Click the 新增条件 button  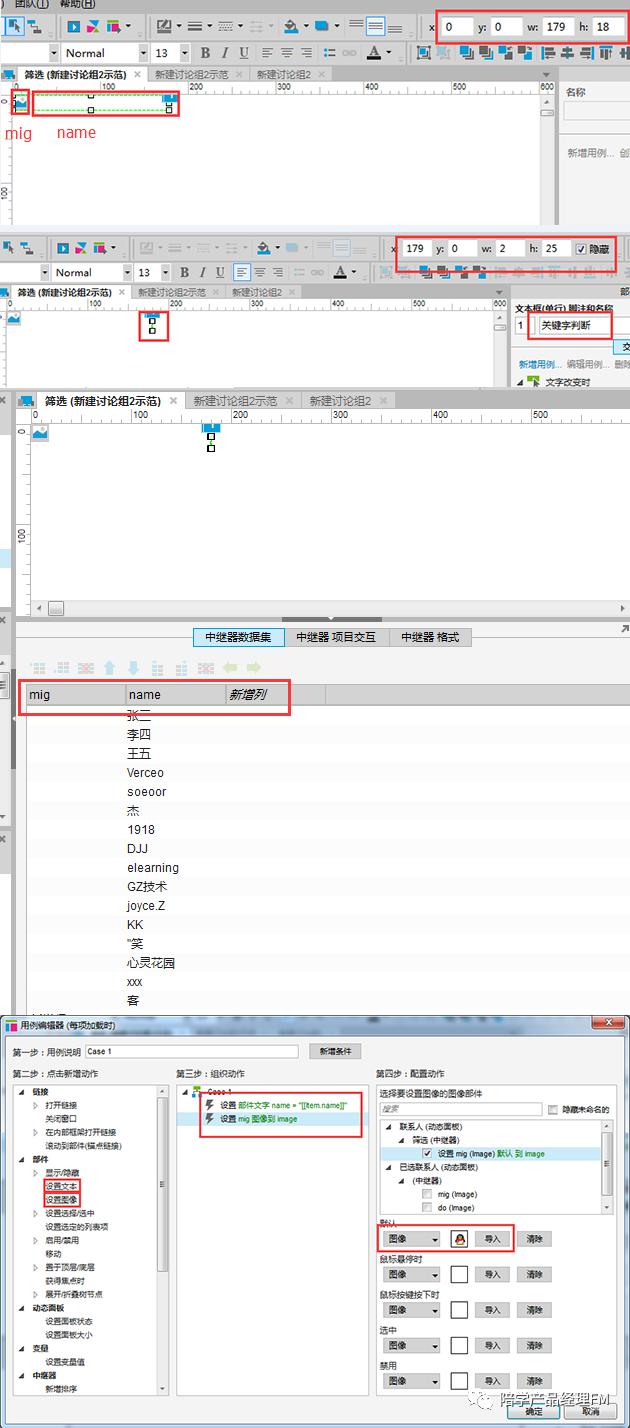[334, 1051]
